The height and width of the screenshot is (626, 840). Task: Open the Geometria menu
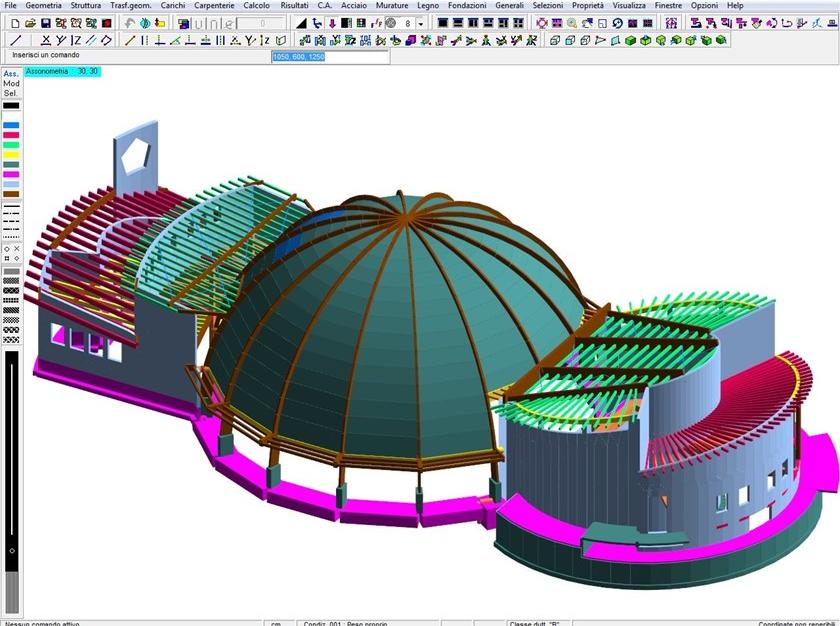pos(44,6)
